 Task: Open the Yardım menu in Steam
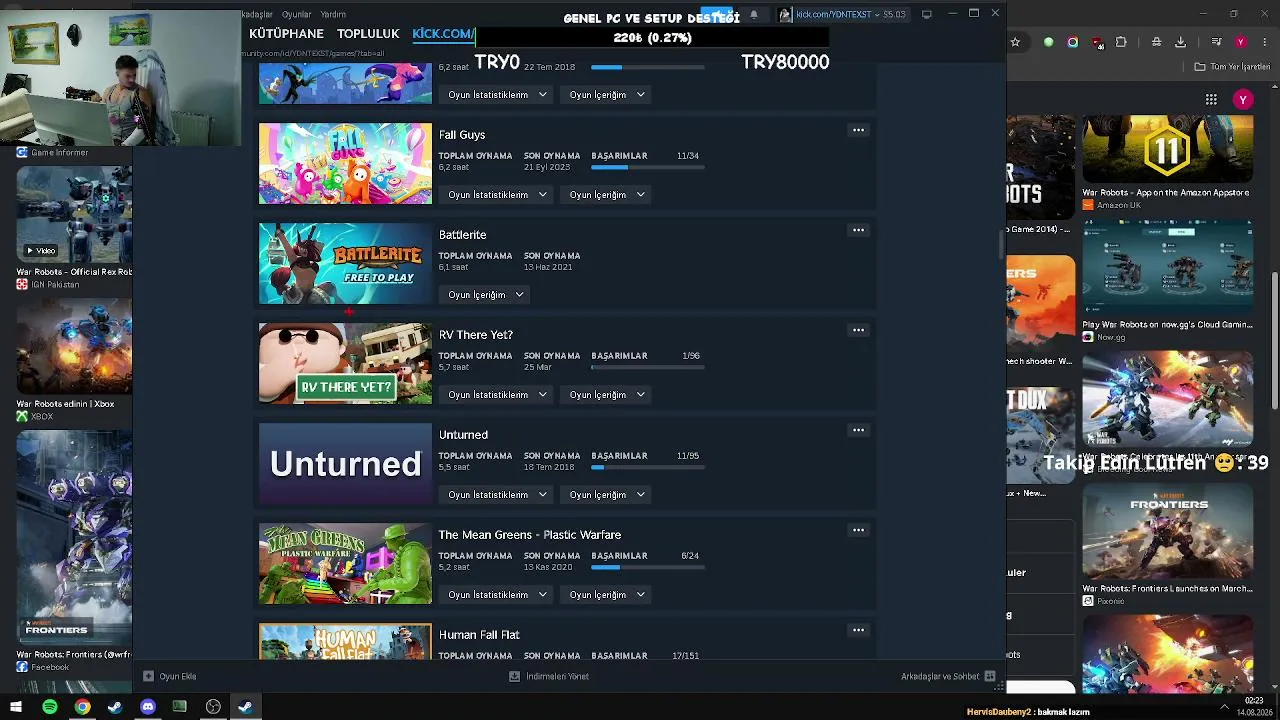[x=333, y=15]
